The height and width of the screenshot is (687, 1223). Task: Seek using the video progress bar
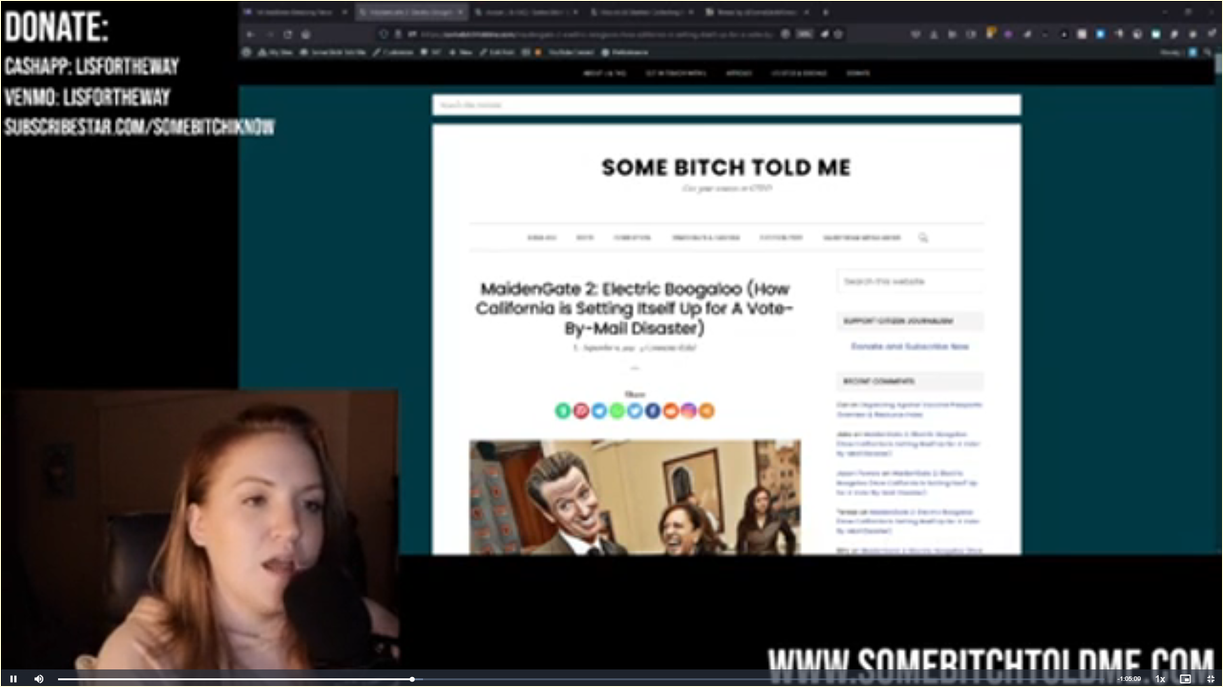[581, 679]
